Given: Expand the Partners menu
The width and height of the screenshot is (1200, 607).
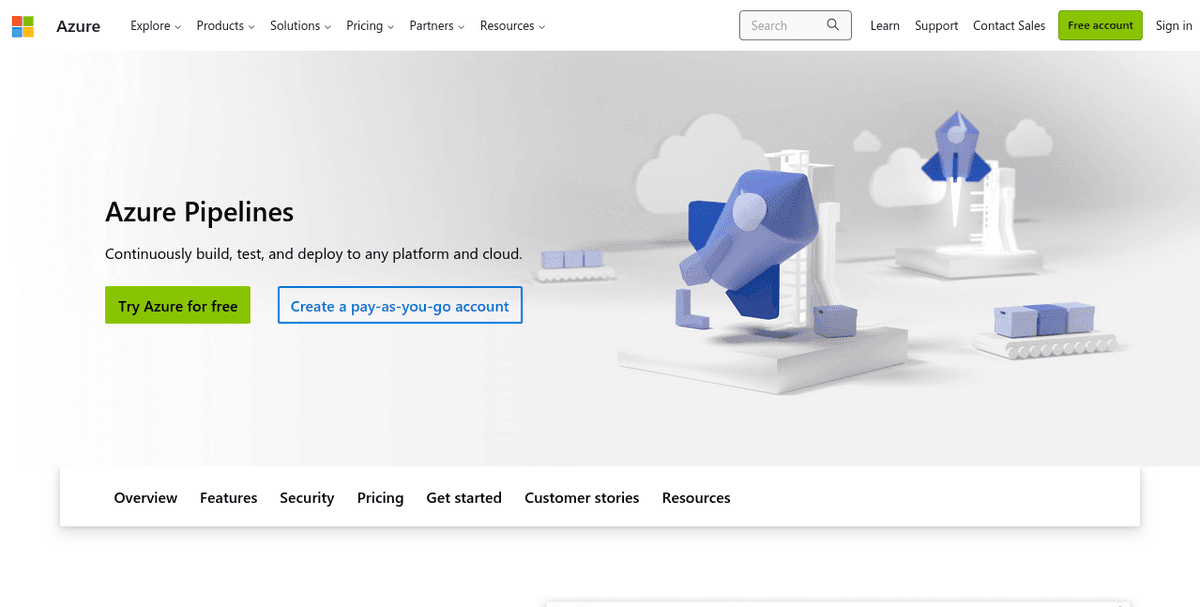Looking at the screenshot, I should (436, 26).
